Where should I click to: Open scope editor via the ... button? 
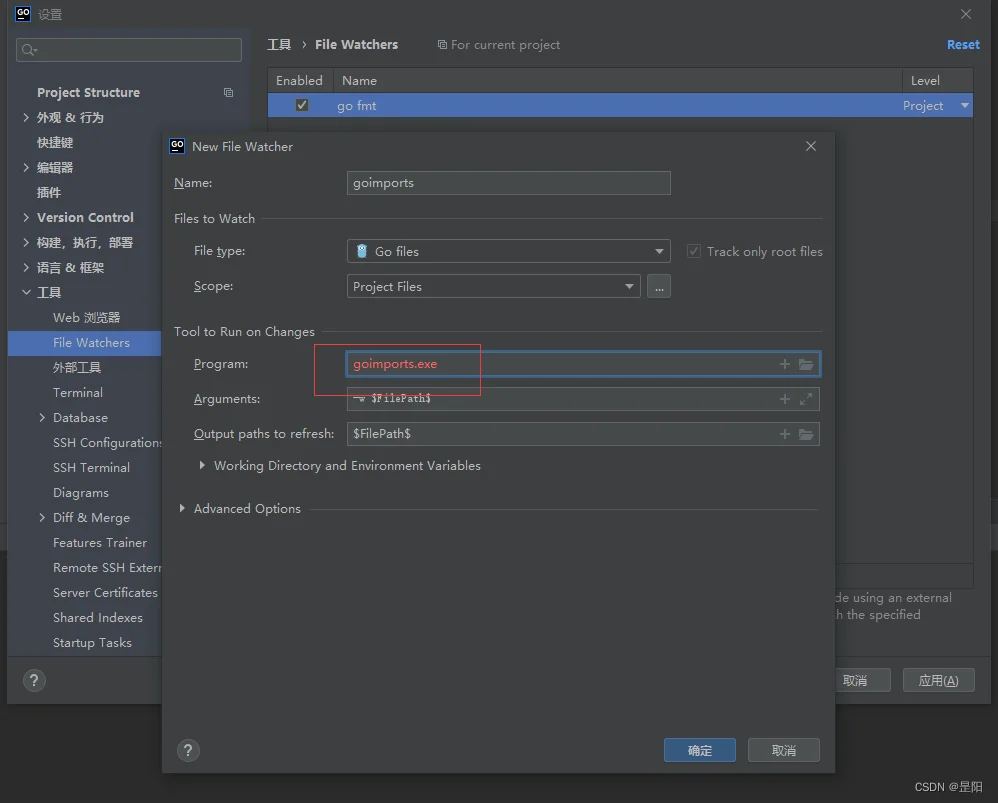click(x=659, y=286)
